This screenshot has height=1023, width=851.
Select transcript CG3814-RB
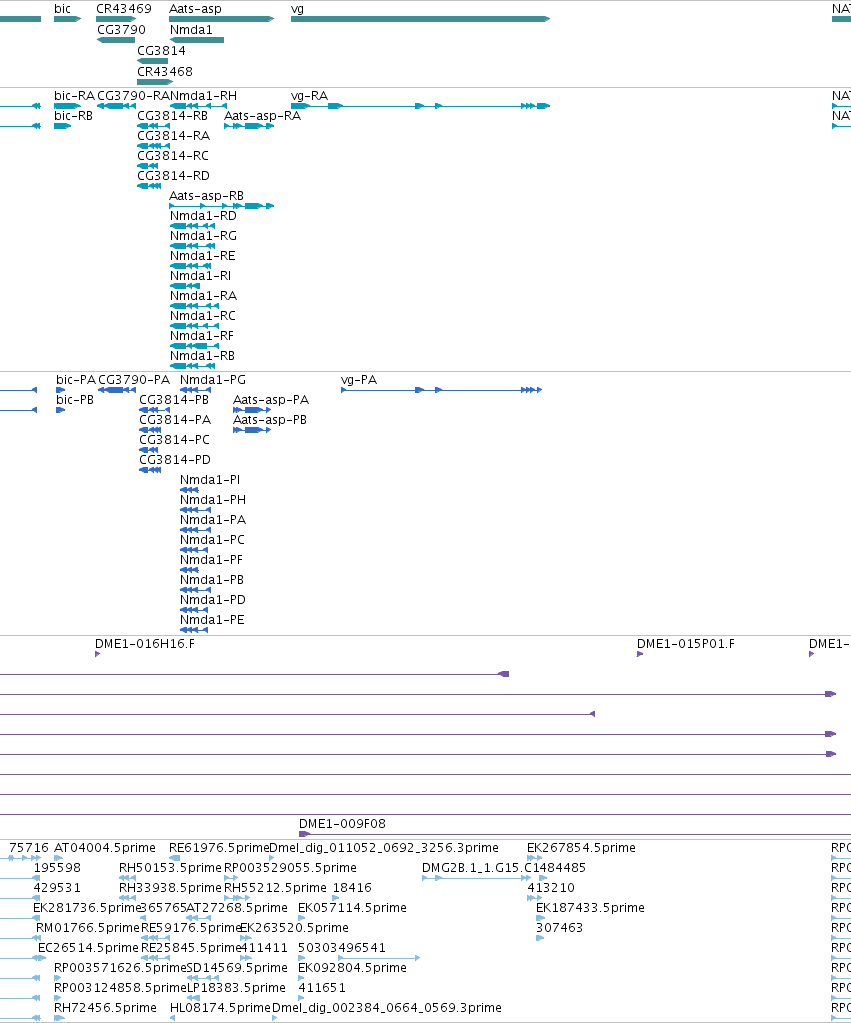[x=172, y=116]
